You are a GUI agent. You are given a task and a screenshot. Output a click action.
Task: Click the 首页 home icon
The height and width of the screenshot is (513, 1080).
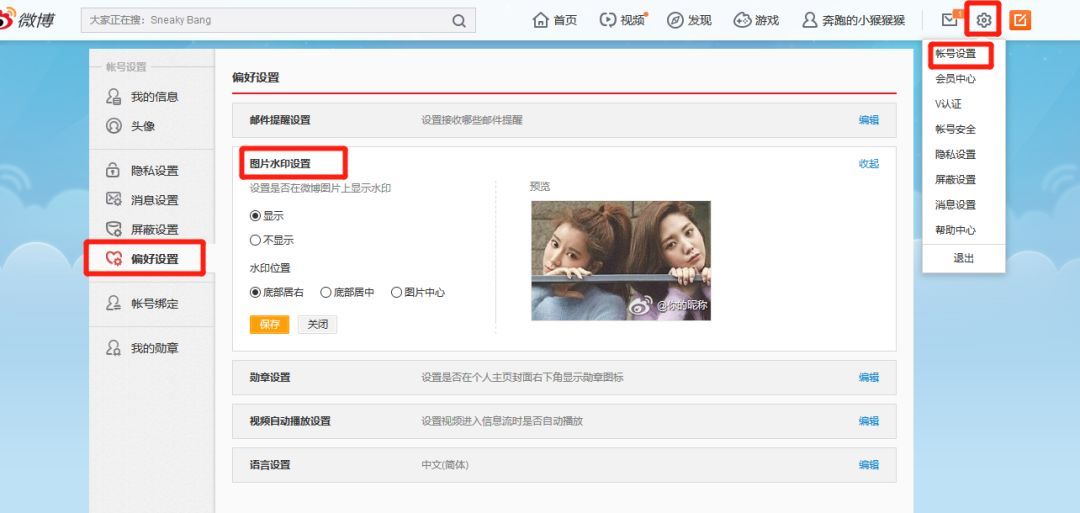541,20
